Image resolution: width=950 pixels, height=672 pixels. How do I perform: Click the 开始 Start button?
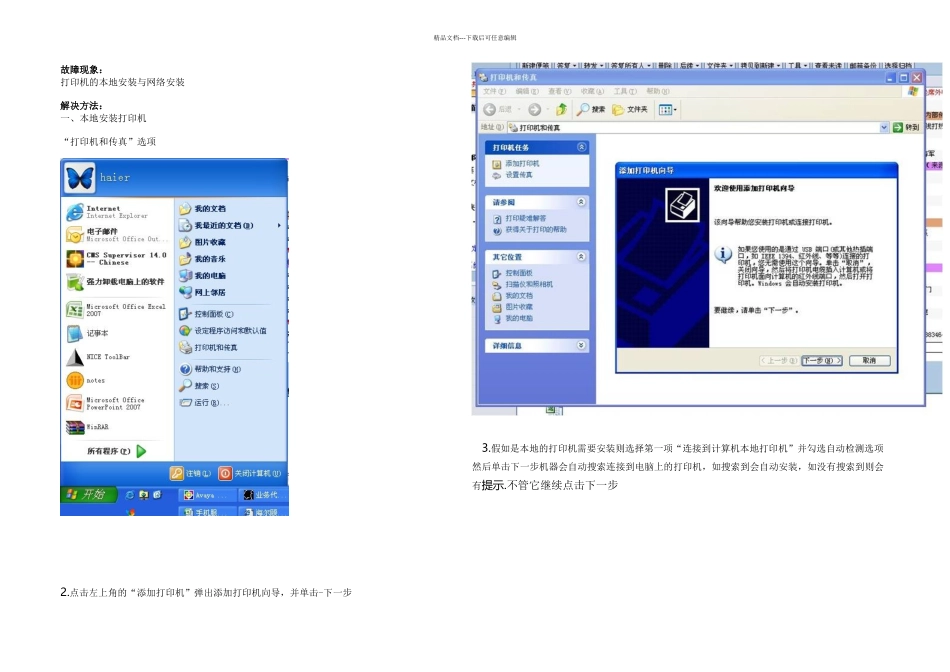[x=87, y=494]
